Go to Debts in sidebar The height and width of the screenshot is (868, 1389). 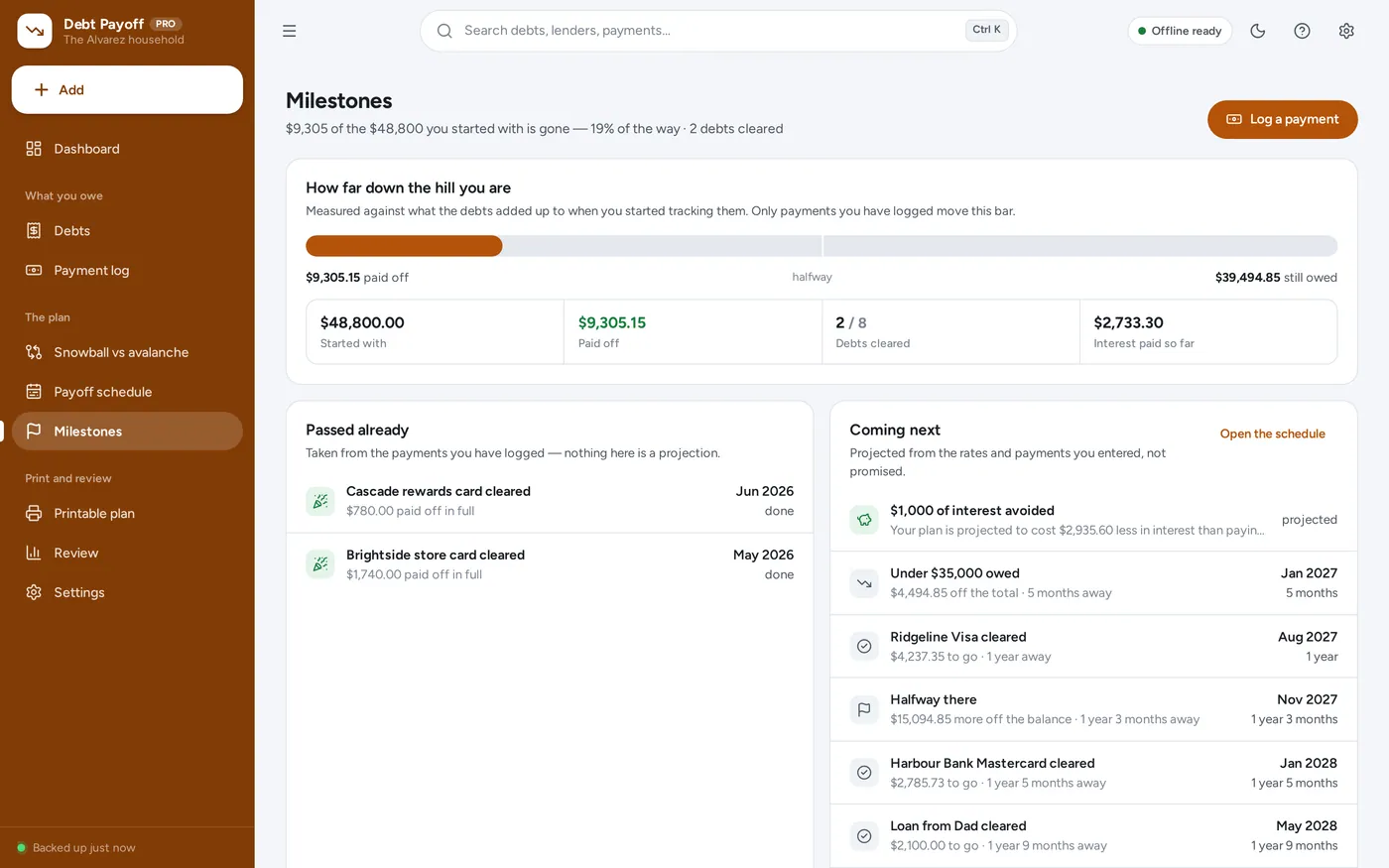point(127,231)
